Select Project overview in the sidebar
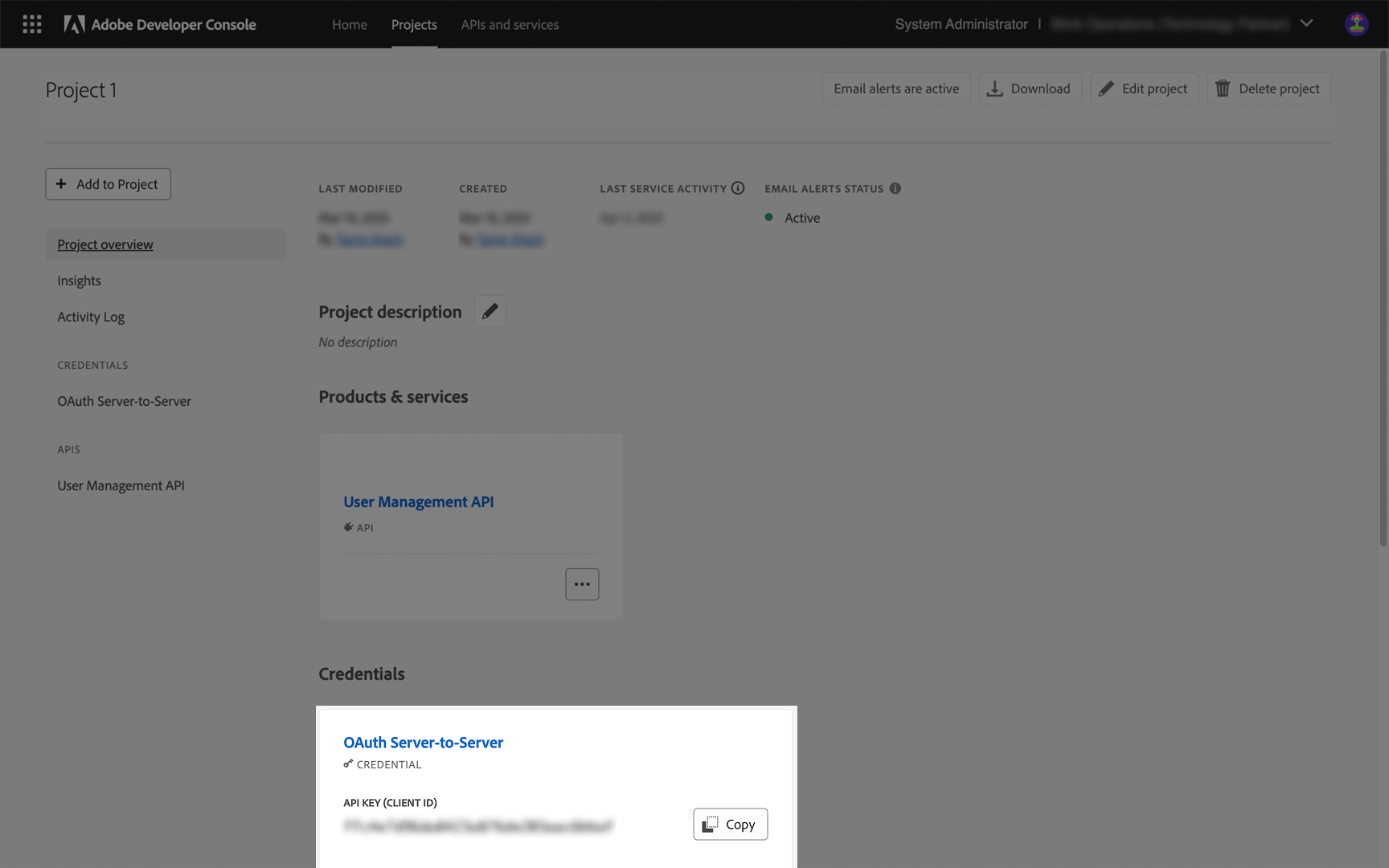This screenshot has width=1389, height=868. point(166,244)
